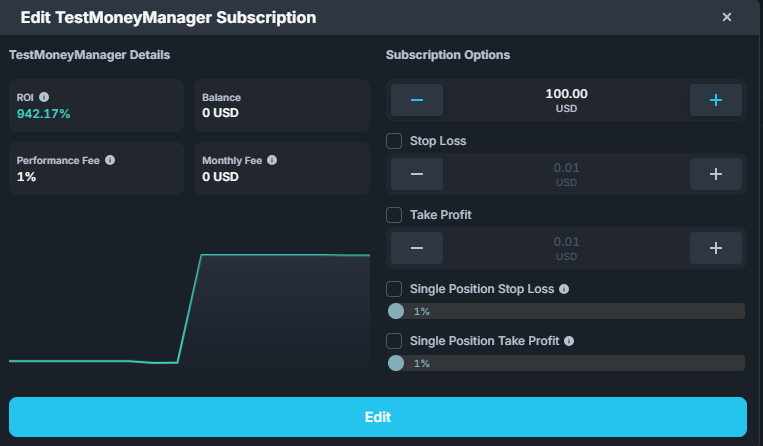Click the Single Position Stop Loss slider handle
This screenshot has height=446, width=763.
tap(396, 311)
